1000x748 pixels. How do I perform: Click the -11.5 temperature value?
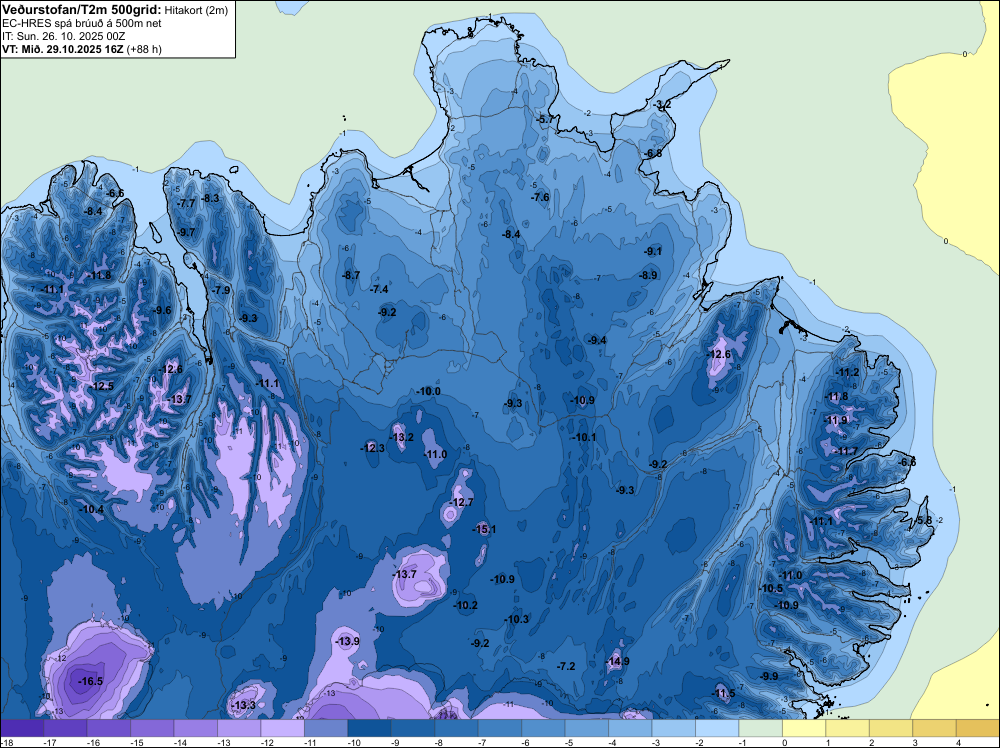click(x=723, y=693)
